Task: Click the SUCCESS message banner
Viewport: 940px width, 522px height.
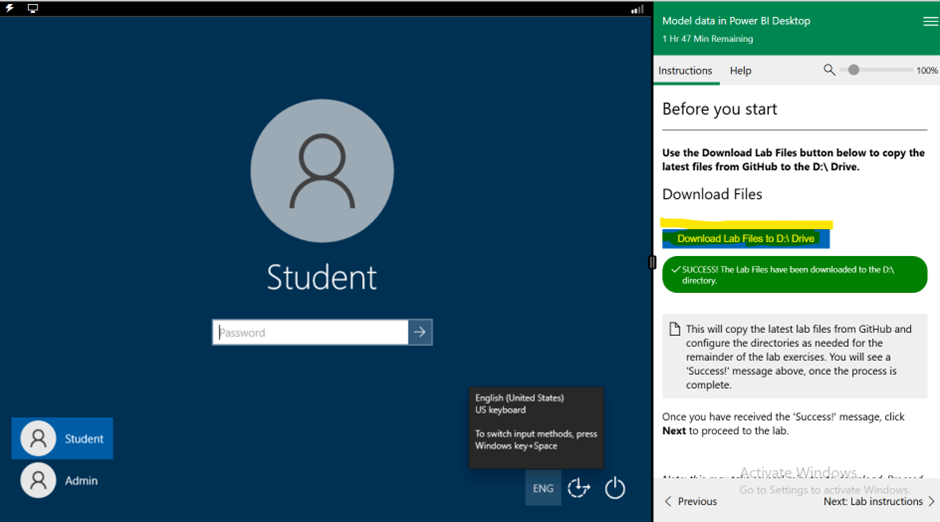Action: 794,275
